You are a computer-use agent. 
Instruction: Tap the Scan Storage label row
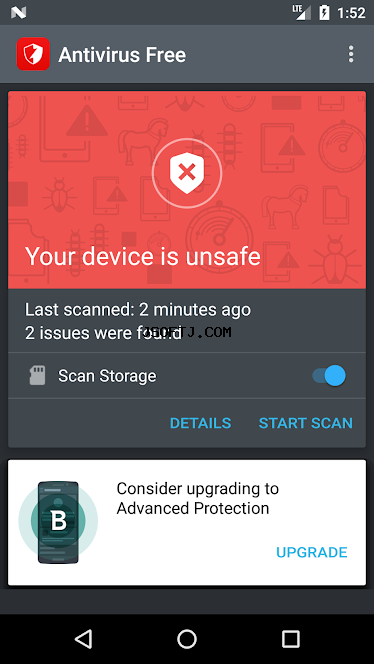coord(187,376)
